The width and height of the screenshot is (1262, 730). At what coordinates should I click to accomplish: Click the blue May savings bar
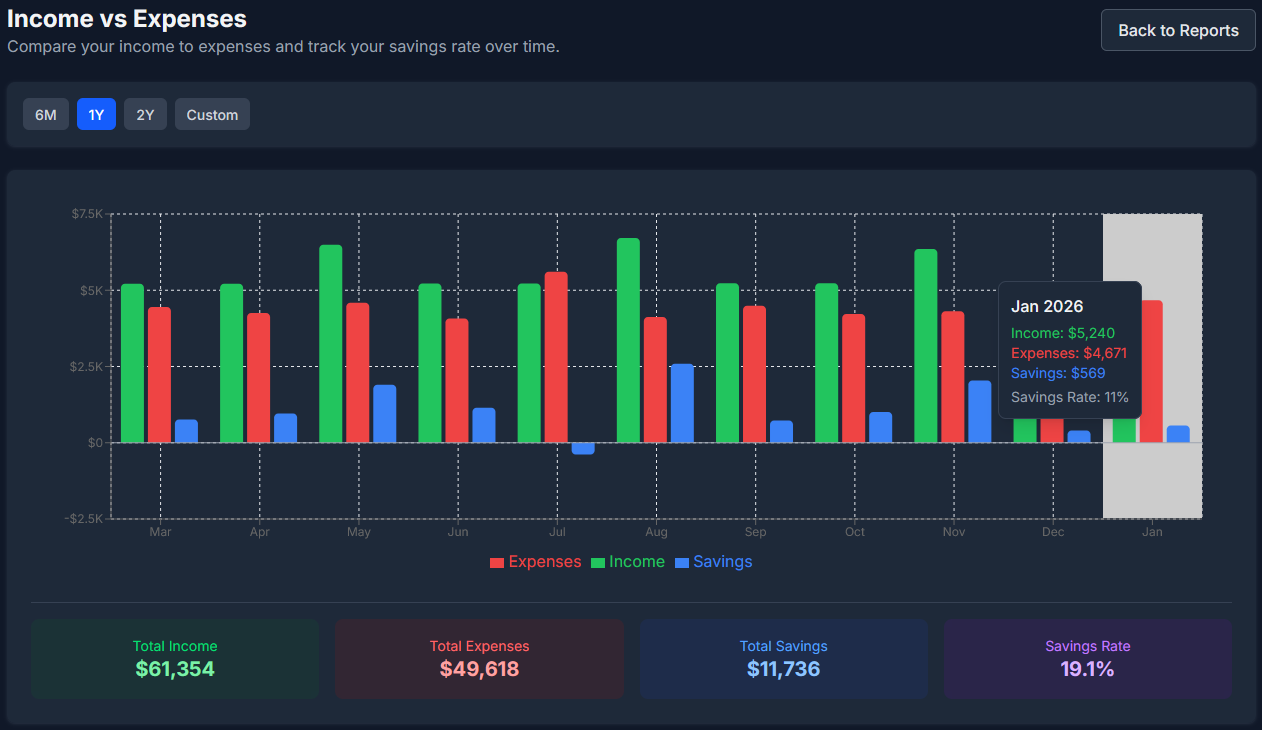pyautogui.click(x=385, y=414)
